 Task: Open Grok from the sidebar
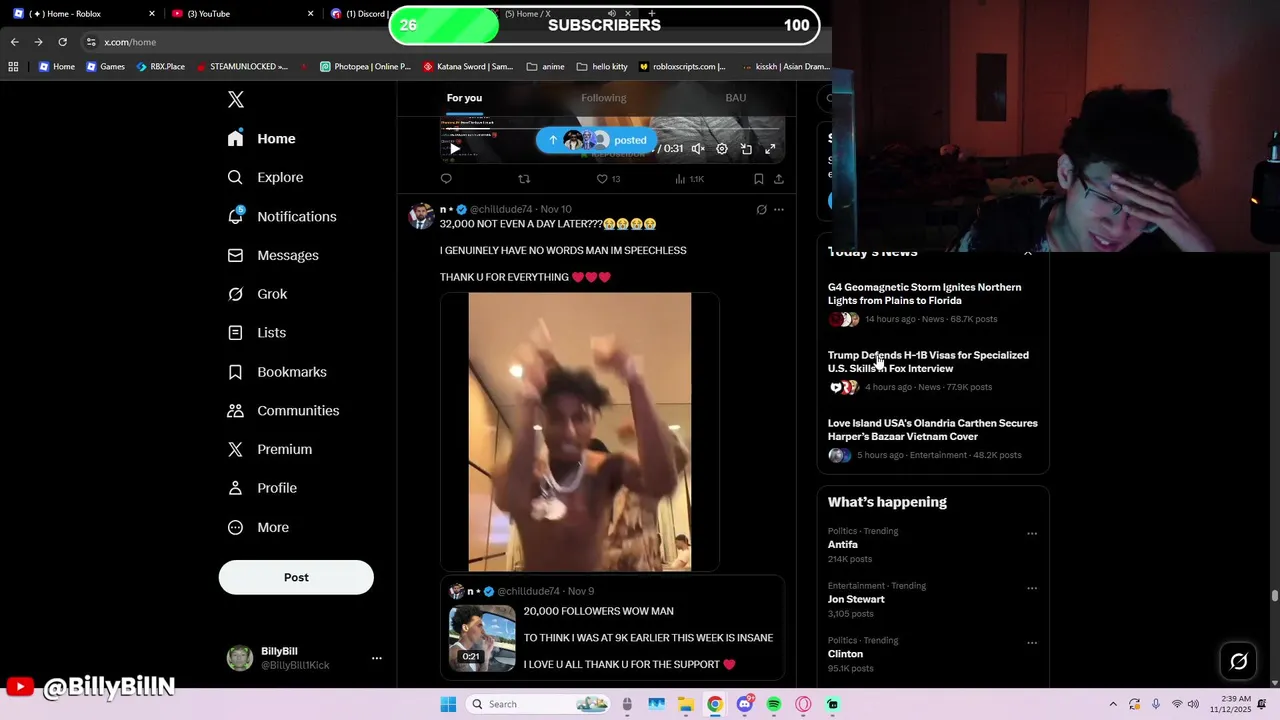[x=257, y=294]
